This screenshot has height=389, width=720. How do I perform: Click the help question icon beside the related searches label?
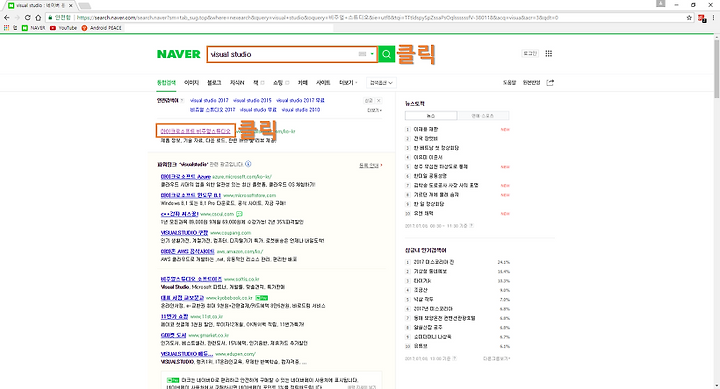[182, 101]
